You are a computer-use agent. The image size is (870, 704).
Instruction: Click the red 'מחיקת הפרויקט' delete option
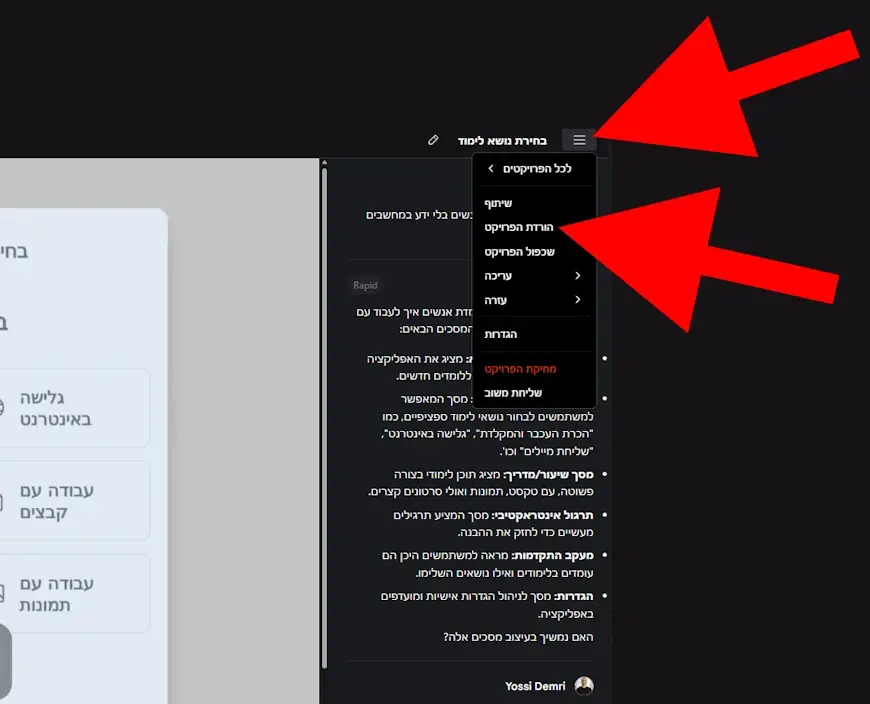[x=519, y=369]
